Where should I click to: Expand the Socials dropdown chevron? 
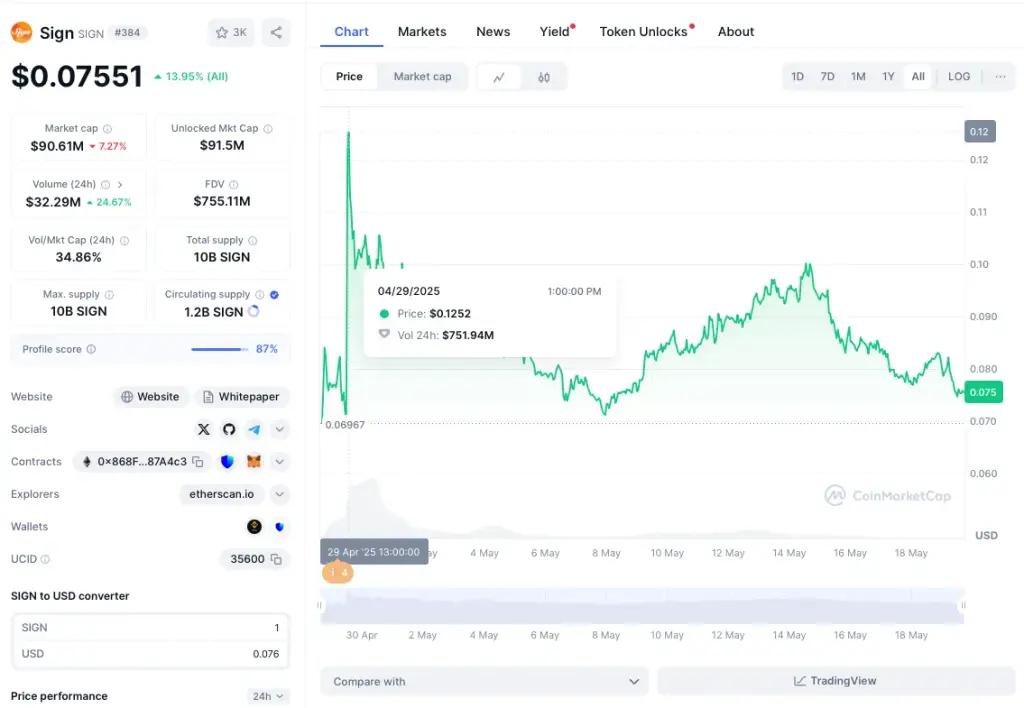click(x=280, y=429)
